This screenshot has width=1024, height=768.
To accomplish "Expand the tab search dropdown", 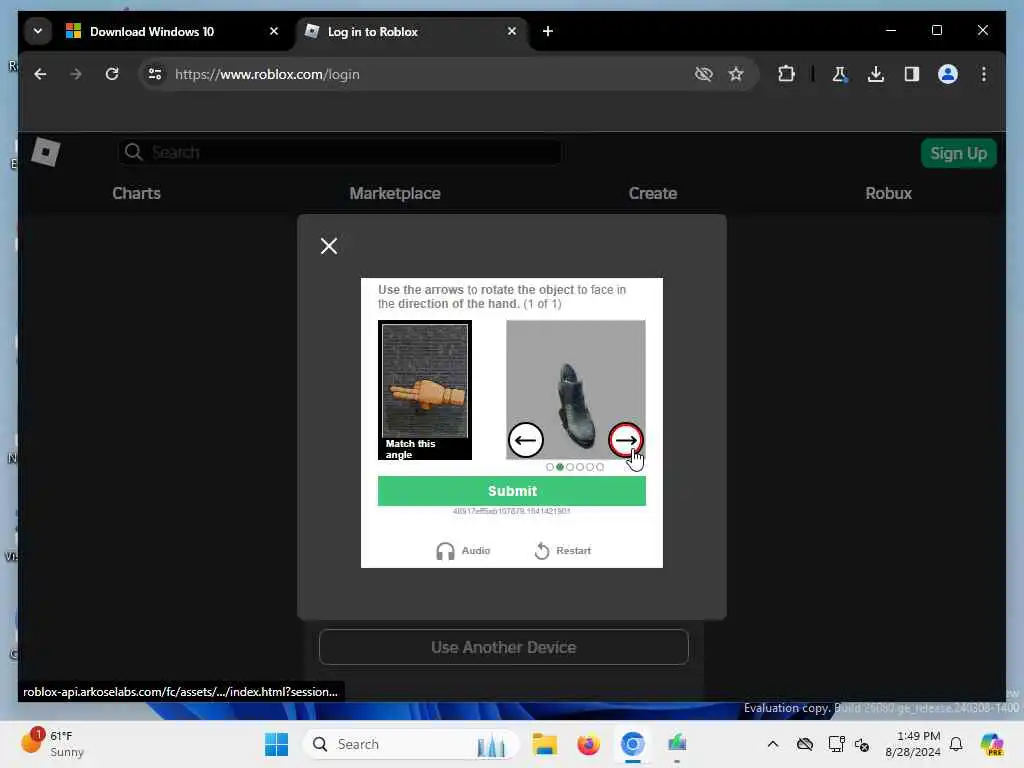I will [x=38, y=31].
